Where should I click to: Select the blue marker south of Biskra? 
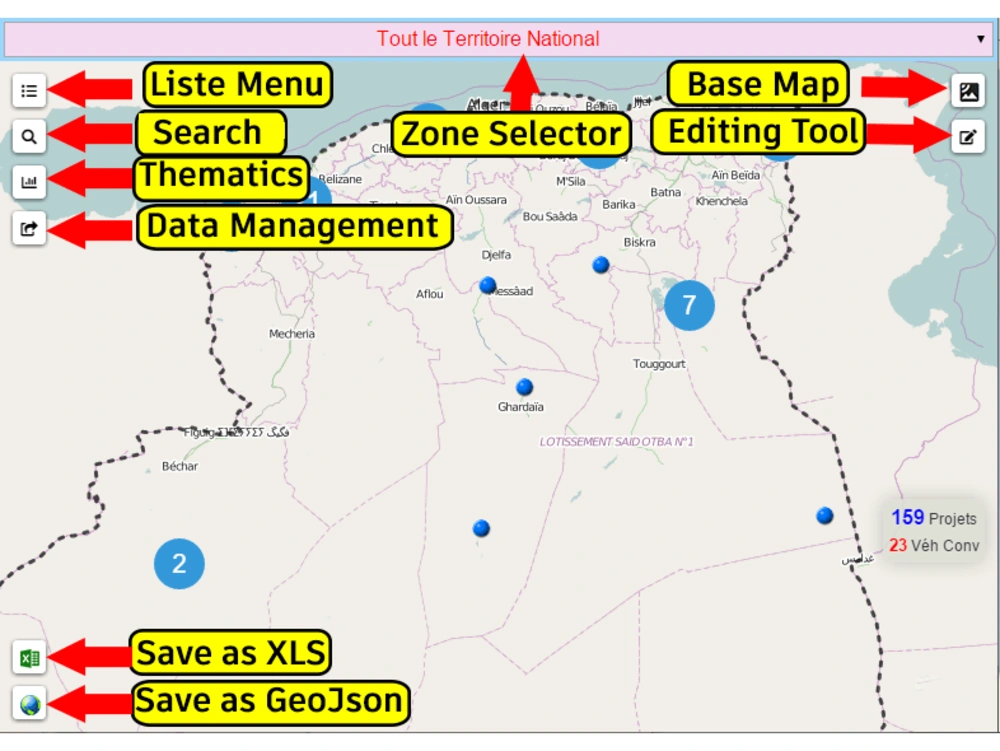click(x=601, y=265)
